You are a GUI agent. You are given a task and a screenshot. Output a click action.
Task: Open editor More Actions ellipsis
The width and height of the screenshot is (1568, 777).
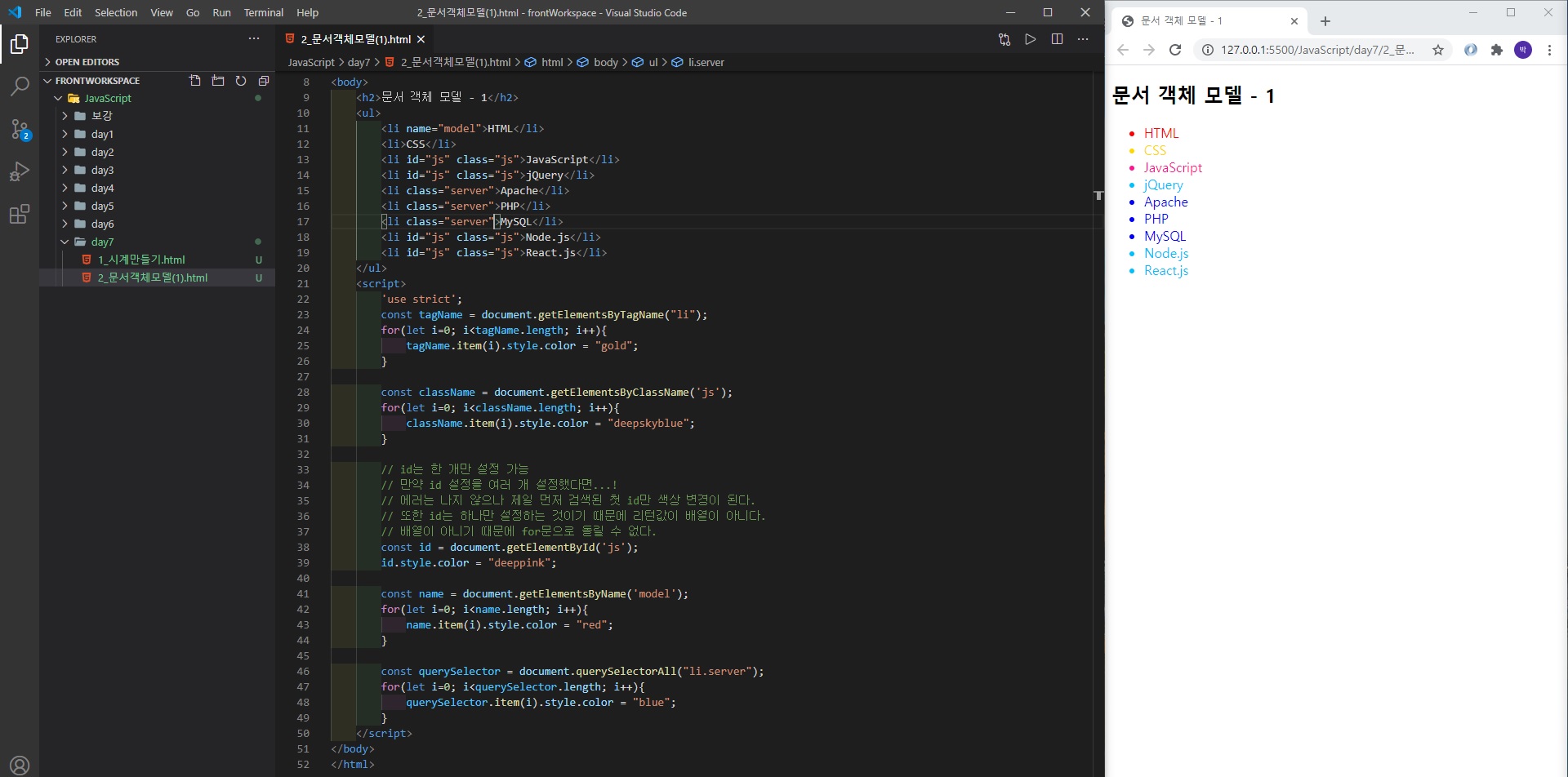pos(1083,39)
